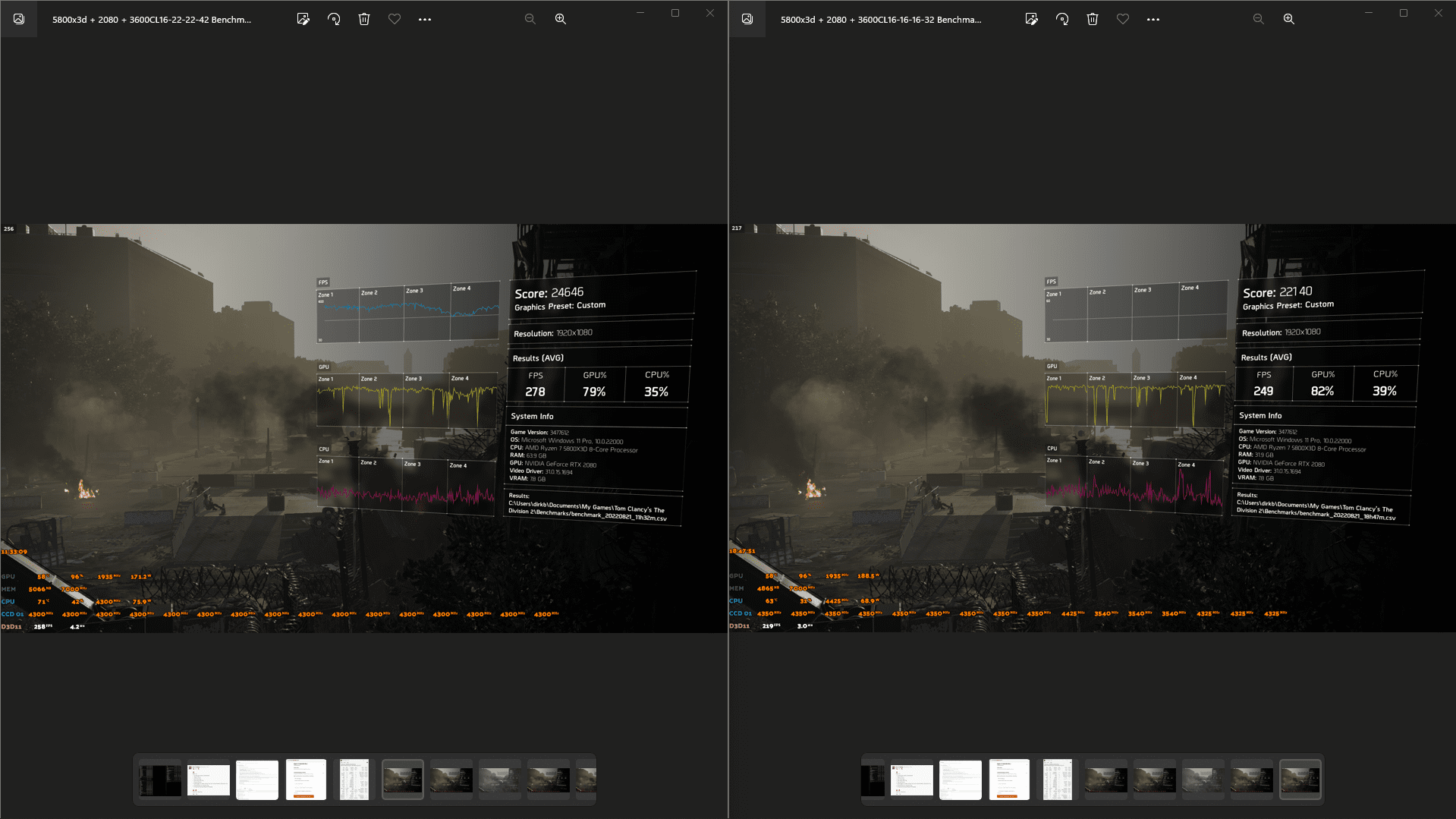The height and width of the screenshot is (819, 1456).
Task: Select the highlighted last thumbnail in right filmstrip
Action: 1300,780
